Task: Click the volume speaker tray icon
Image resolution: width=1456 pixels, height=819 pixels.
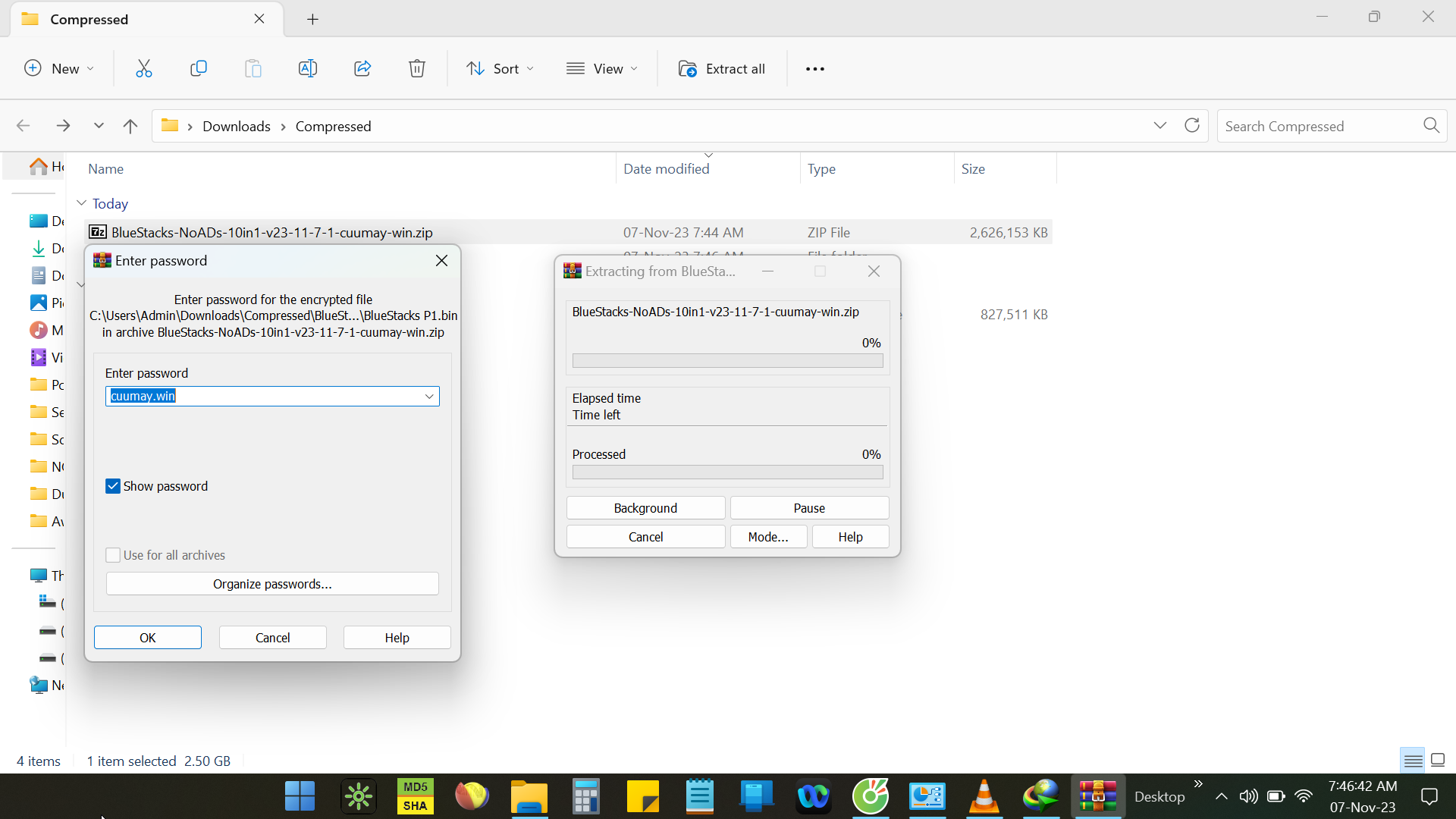Action: pos(1248,796)
